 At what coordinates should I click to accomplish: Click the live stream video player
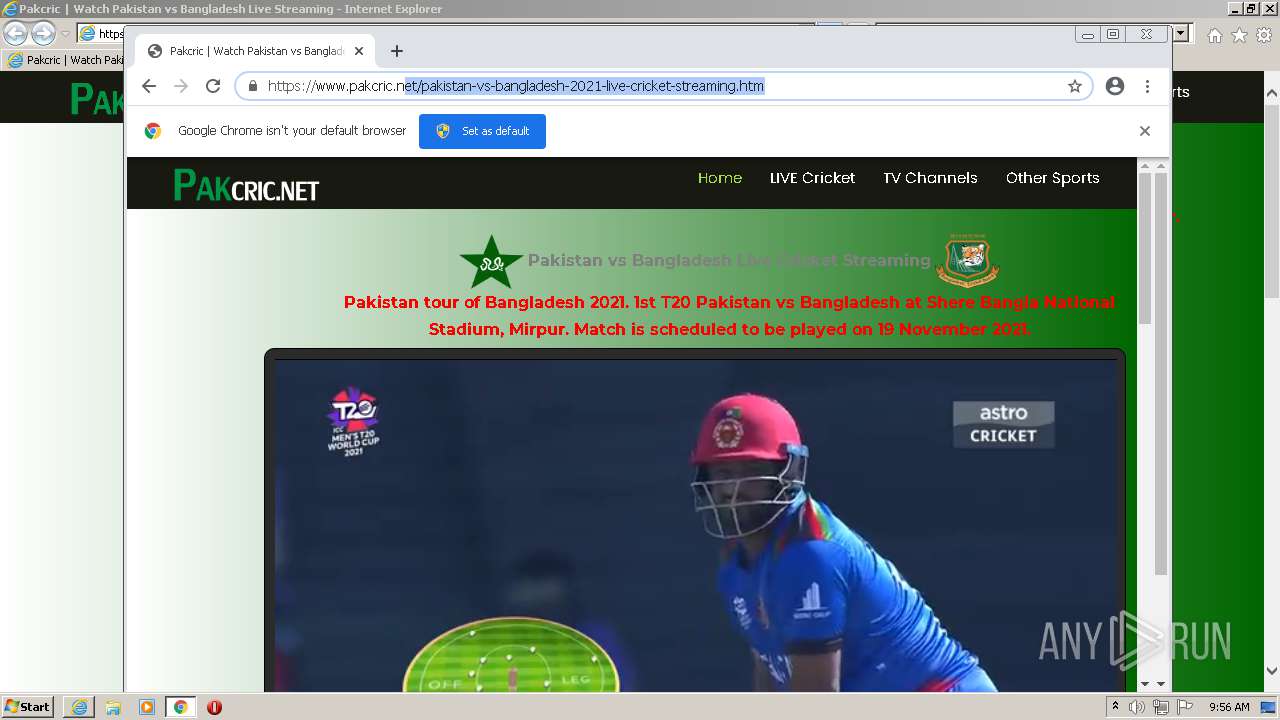click(x=695, y=525)
